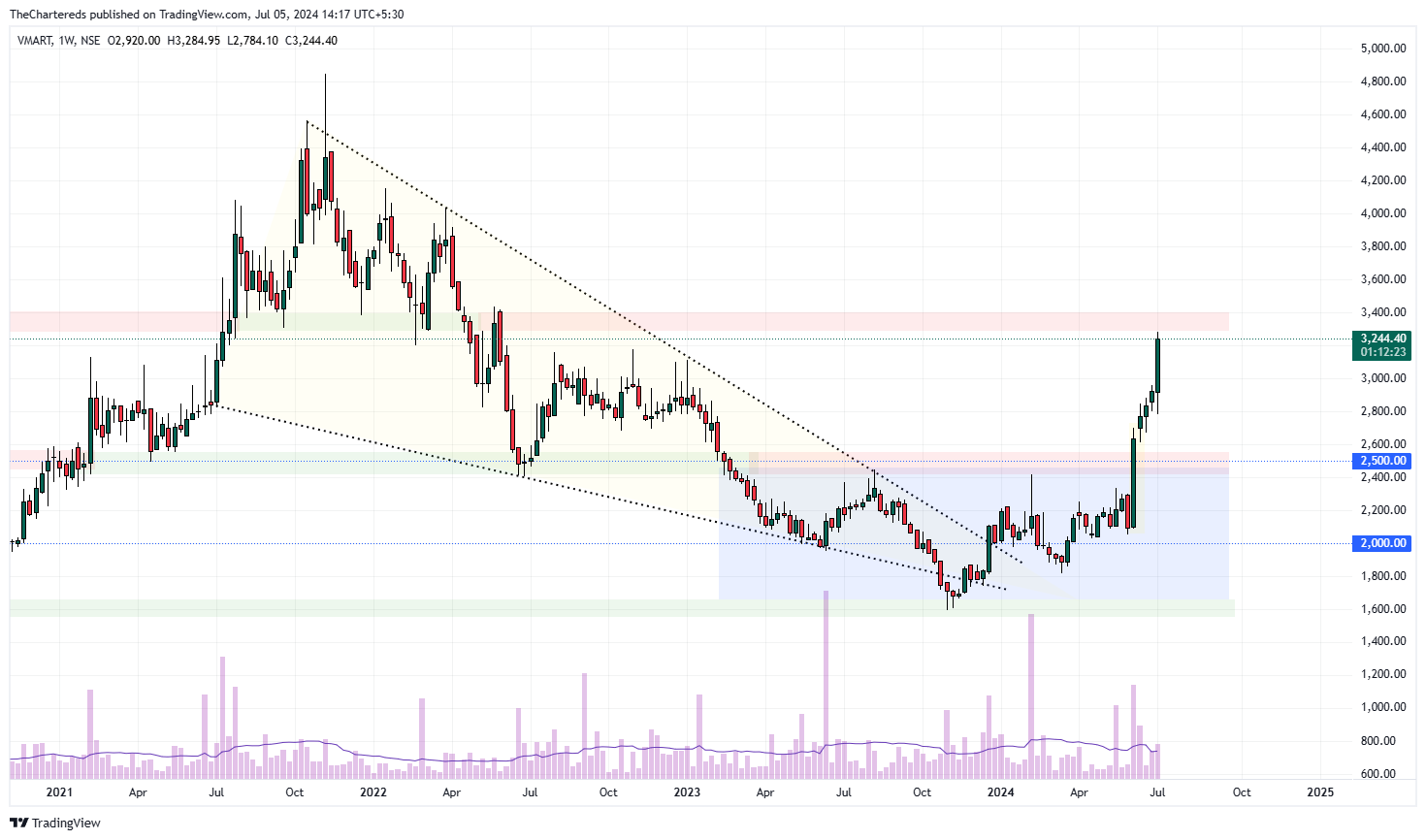This screenshot has height=840, width=1426.
Task: Click the 4,200.00 price axis label
Action: (1383, 180)
